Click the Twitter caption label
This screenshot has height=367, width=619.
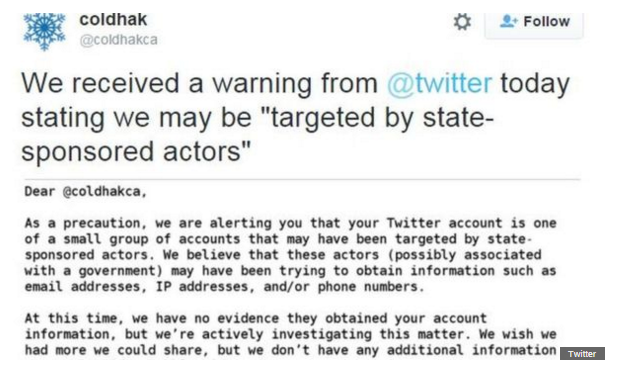pos(582,354)
